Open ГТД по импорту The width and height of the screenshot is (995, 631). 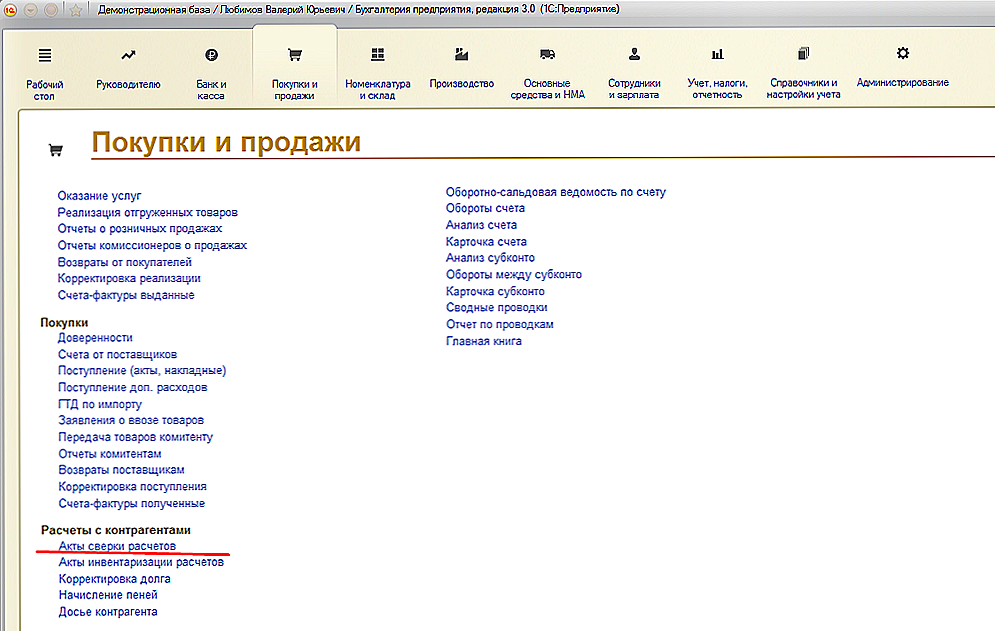(100, 404)
